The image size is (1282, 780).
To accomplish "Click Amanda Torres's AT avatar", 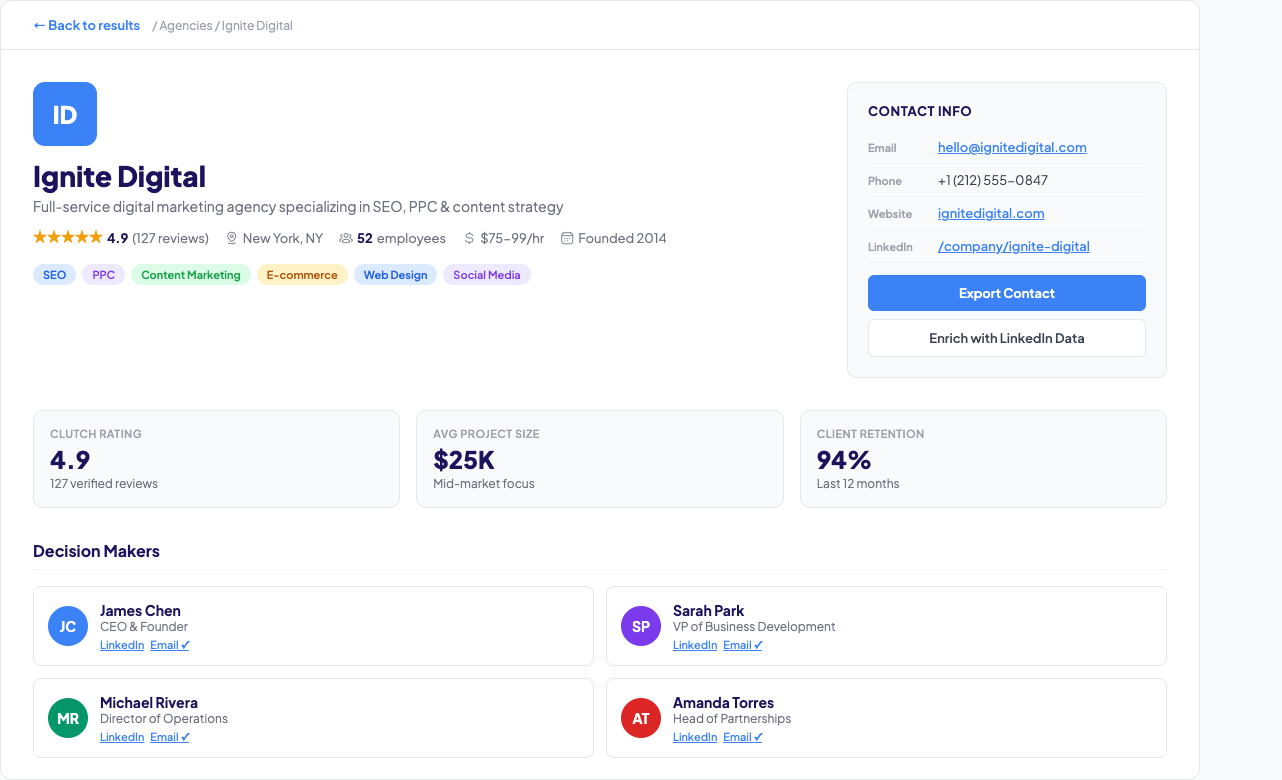I will pos(640,718).
